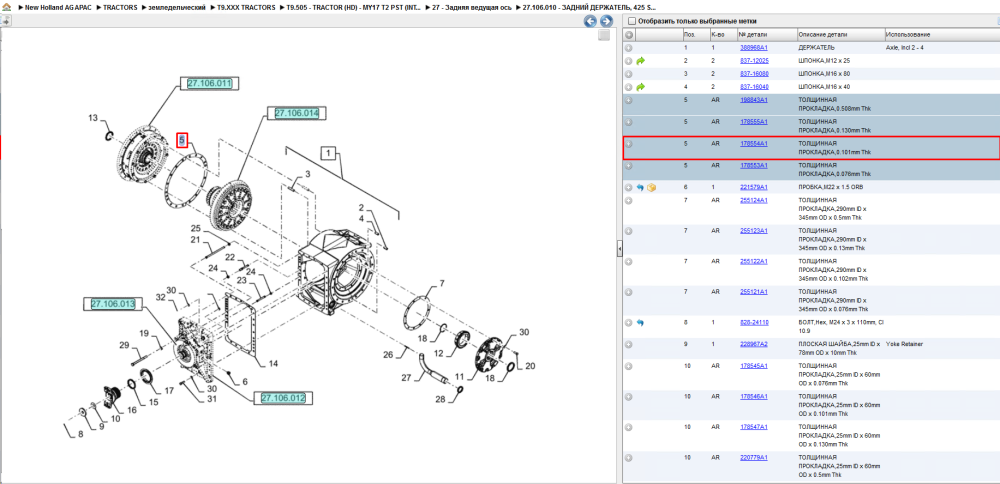Add part 220779A1 using its plus icon
Image resolution: width=1000 pixels, height=484 pixels.
(x=629, y=458)
